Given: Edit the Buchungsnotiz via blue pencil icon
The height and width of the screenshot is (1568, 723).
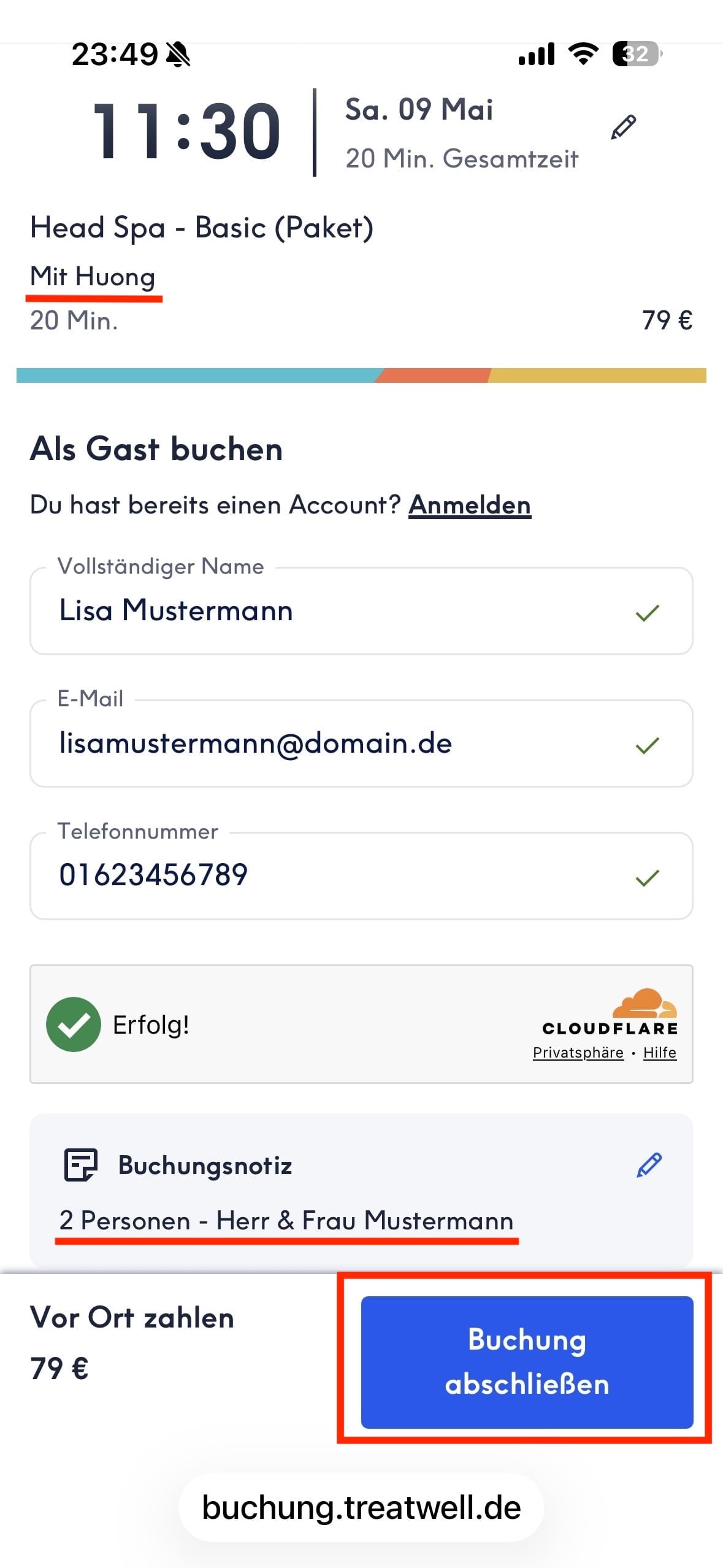Looking at the screenshot, I should [x=649, y=1164].
